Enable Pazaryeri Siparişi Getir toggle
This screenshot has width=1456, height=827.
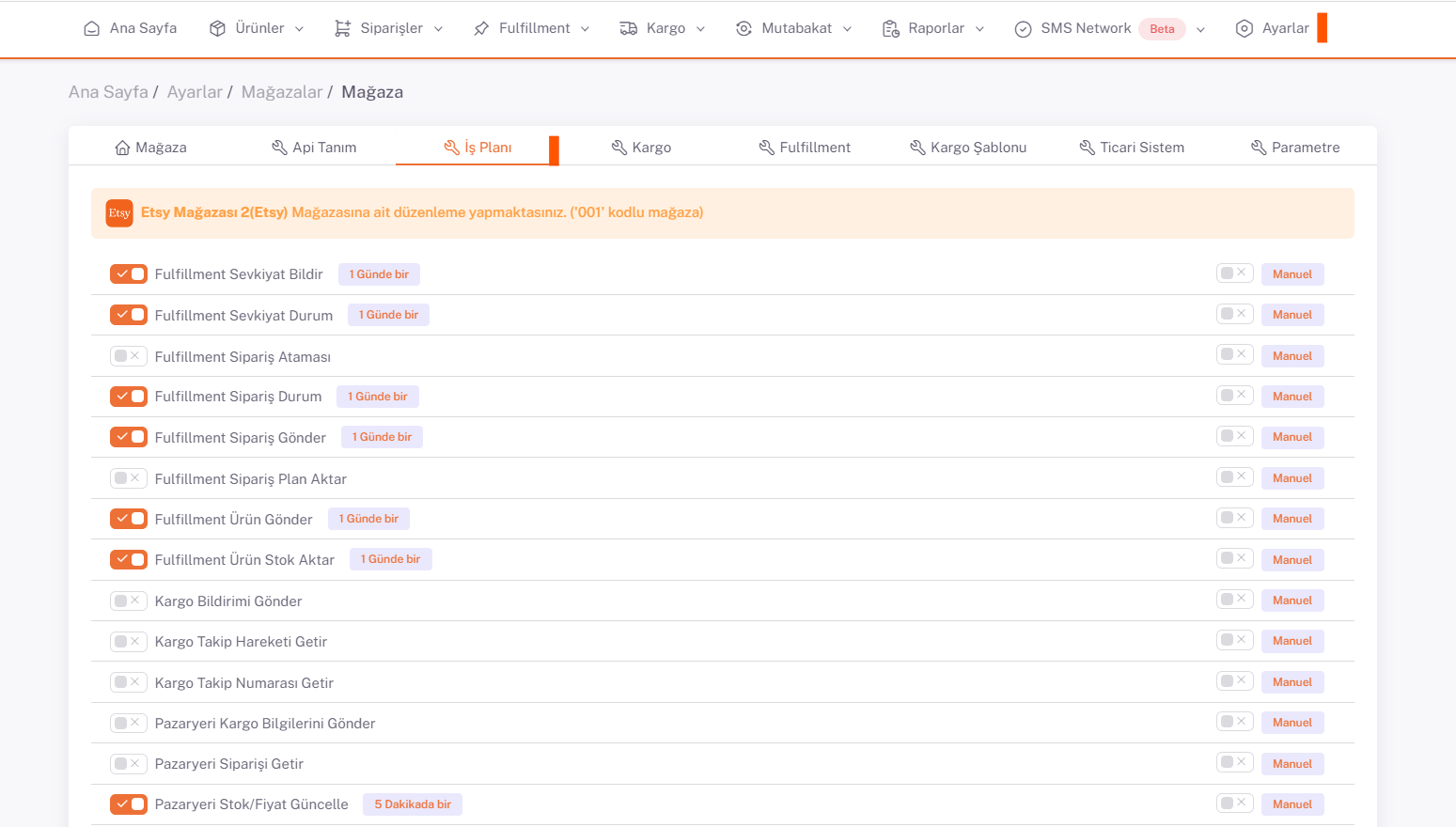(x=129, y=764)
